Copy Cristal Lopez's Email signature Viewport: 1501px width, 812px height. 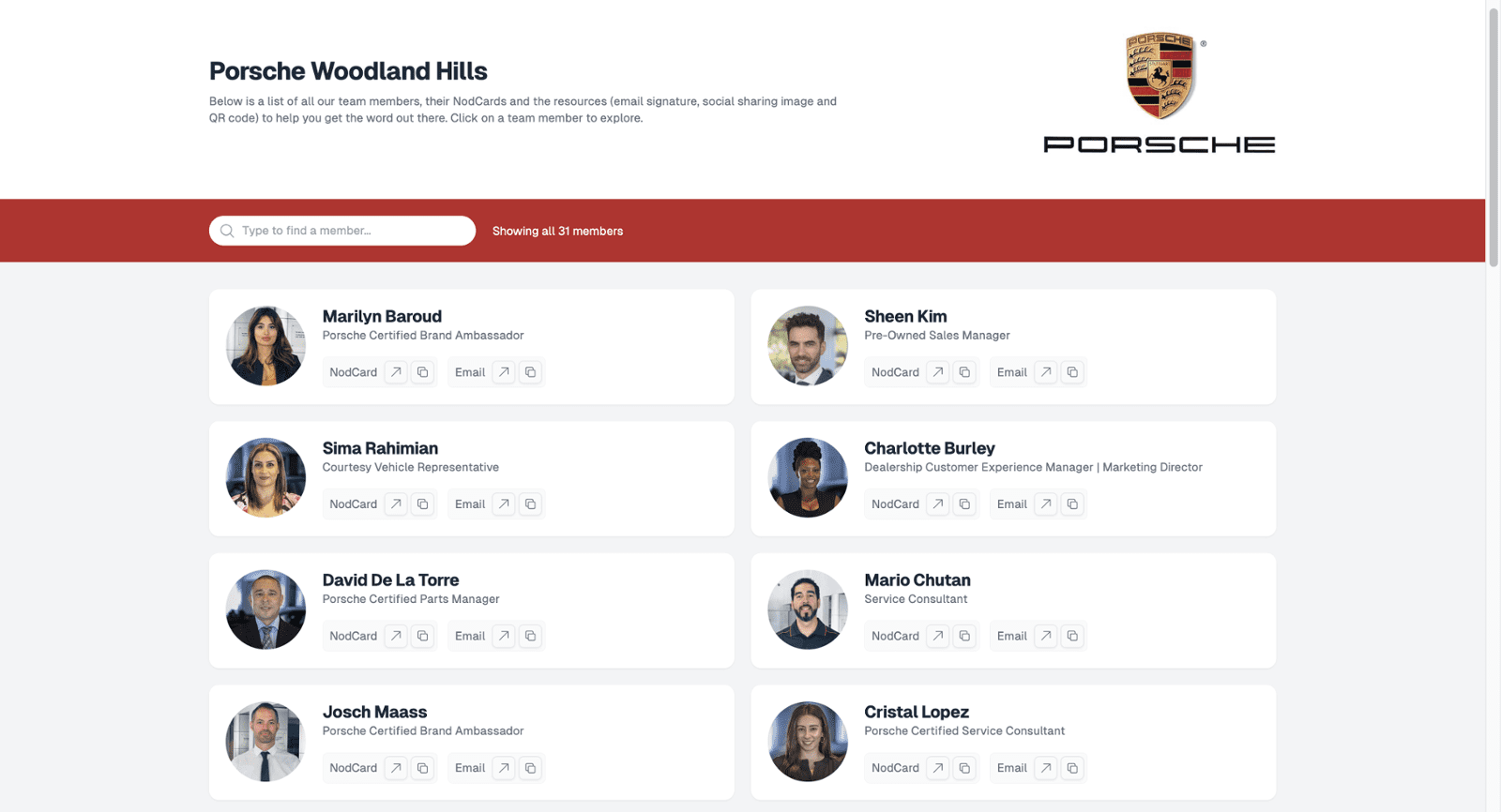tap(1072, 768)
